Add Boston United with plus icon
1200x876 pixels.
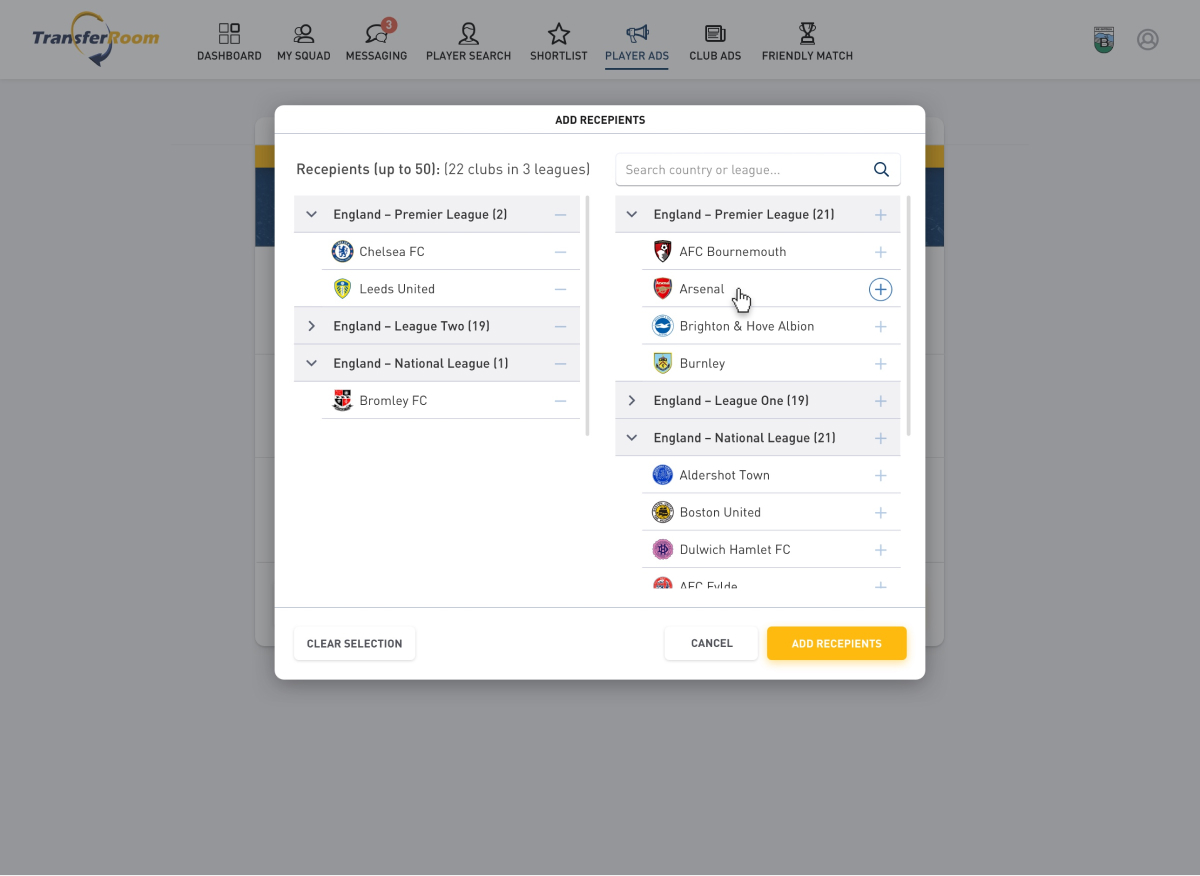pyautogui.click(x=880, y=513)
